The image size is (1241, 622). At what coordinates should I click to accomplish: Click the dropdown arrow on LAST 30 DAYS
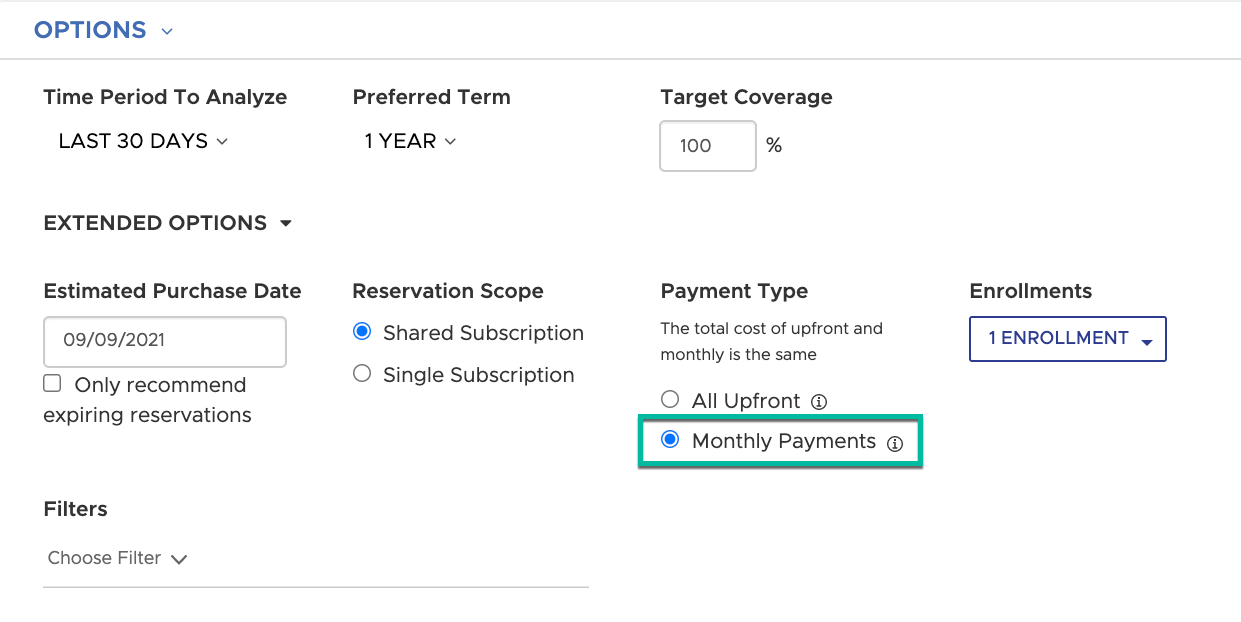coord(222,142)
